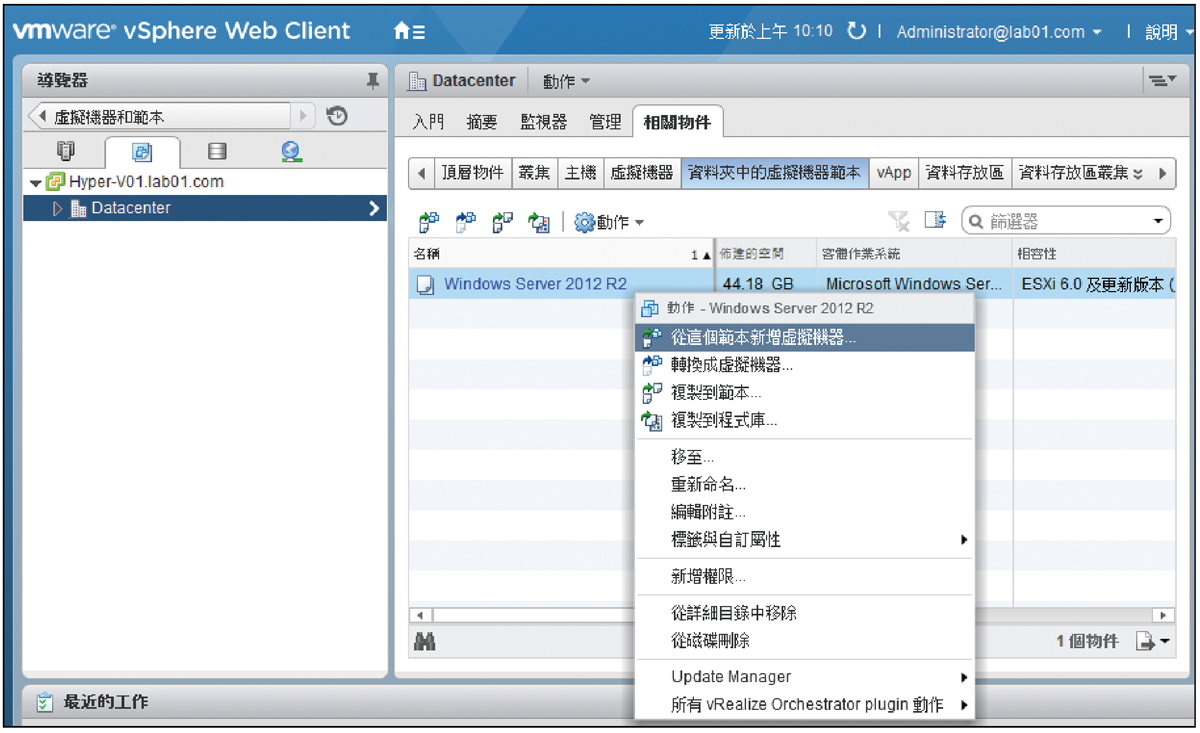Click the binoculars find icon below the list

[425, 644]
